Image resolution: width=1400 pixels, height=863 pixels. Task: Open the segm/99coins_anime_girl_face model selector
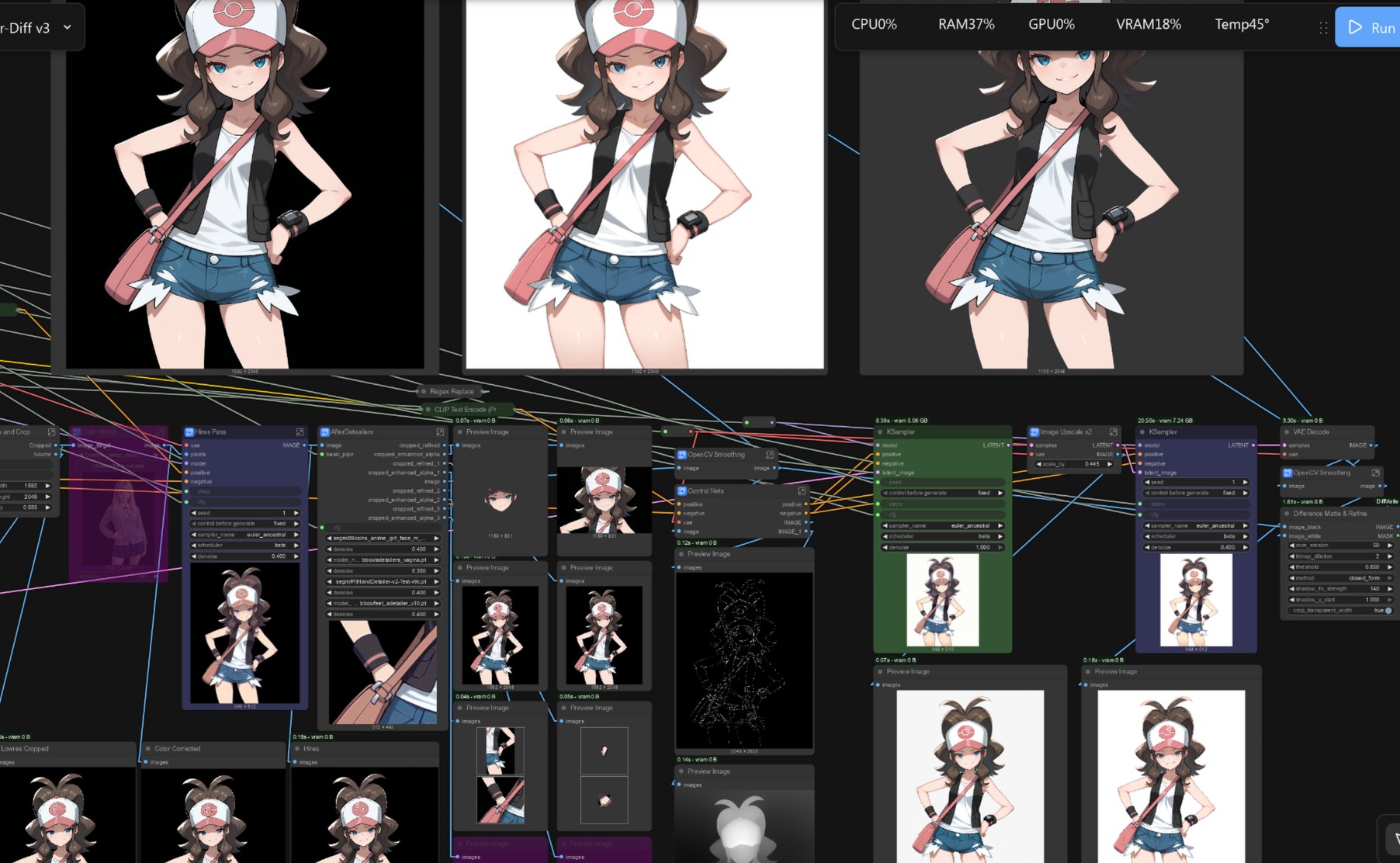click(383, 539)
